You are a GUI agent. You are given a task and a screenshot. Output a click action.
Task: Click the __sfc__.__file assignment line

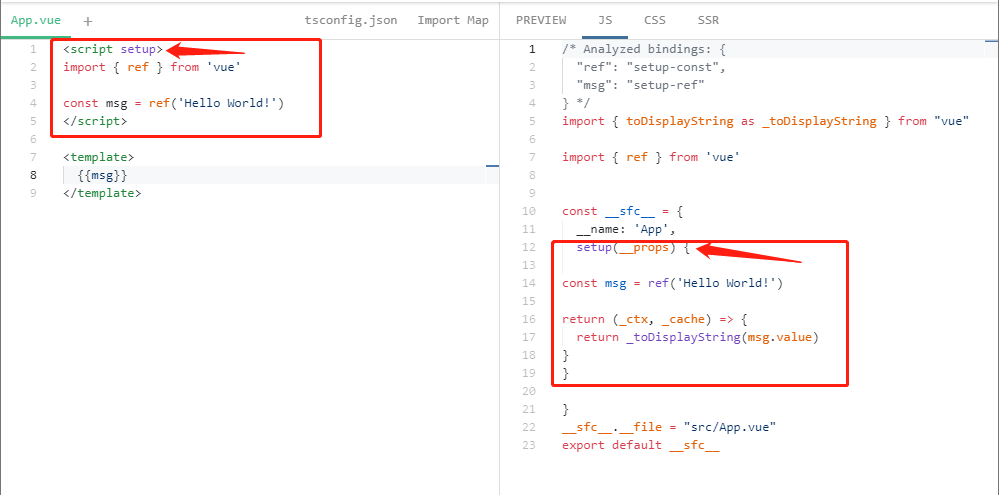tap(669, 427)
